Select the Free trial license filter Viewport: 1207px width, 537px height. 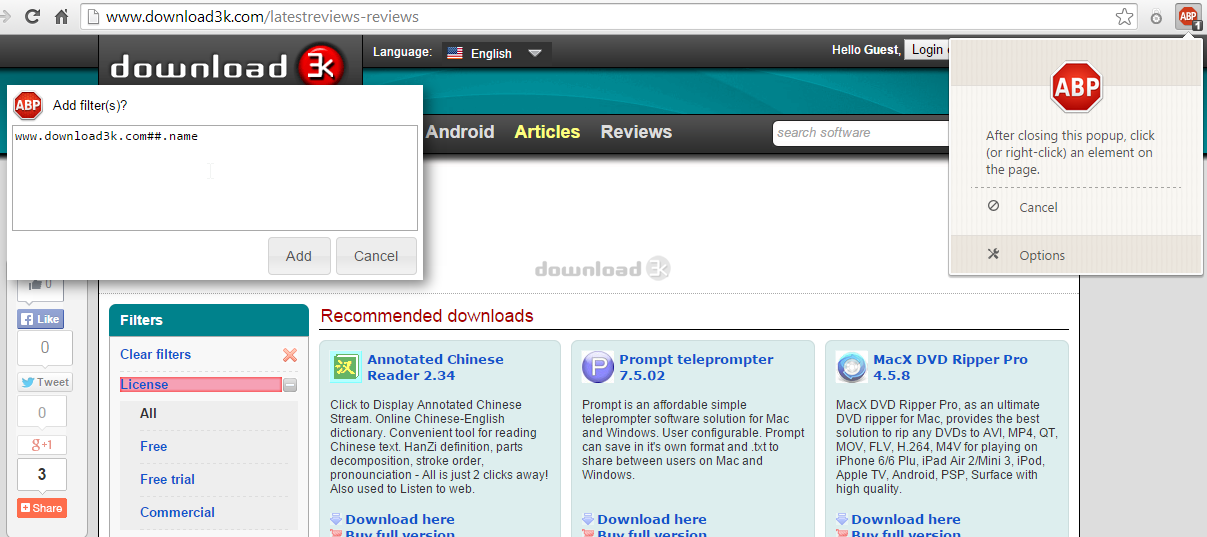[x=167, y=479]
